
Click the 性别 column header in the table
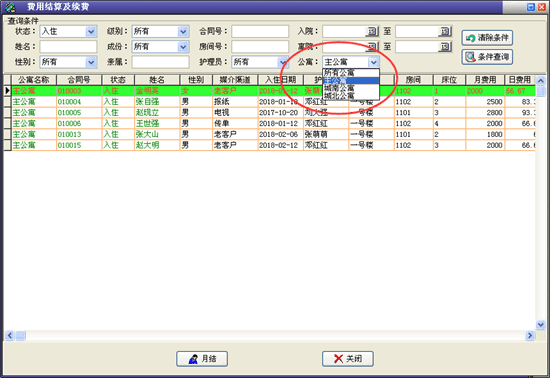196,80
